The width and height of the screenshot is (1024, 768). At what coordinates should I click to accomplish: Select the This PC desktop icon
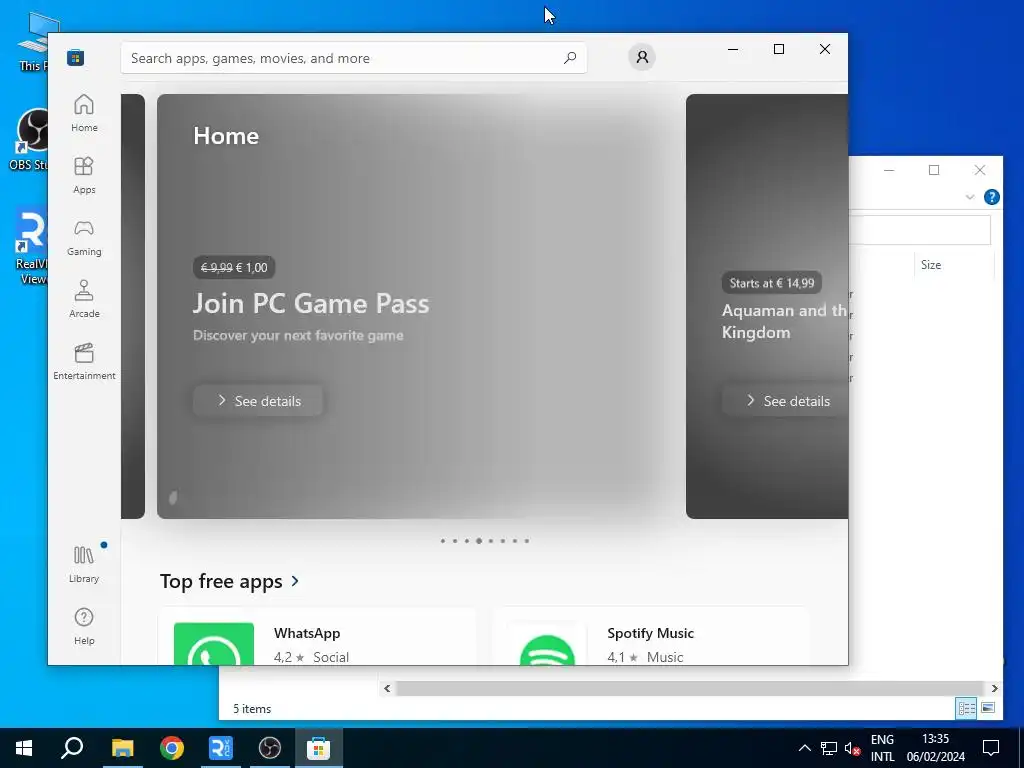click(x=34, y=42)
